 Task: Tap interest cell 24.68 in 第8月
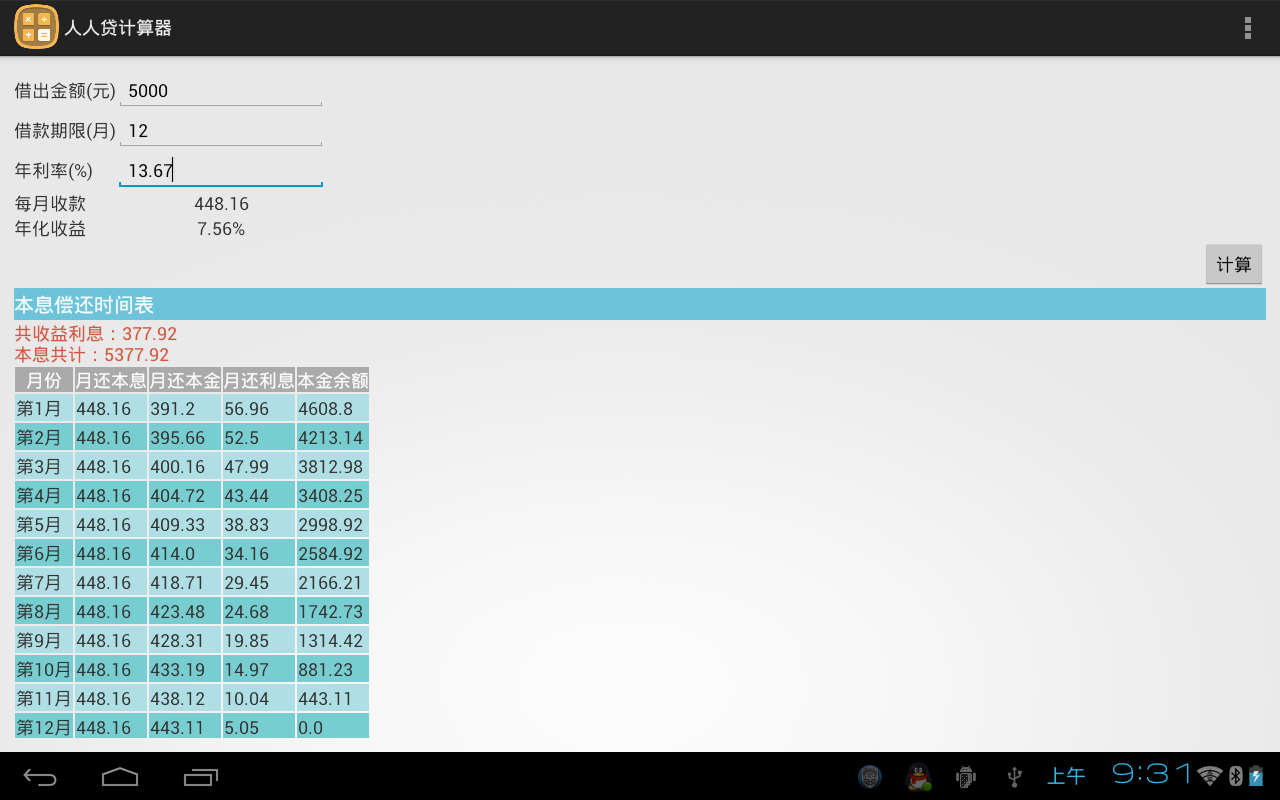pos(259,611)
